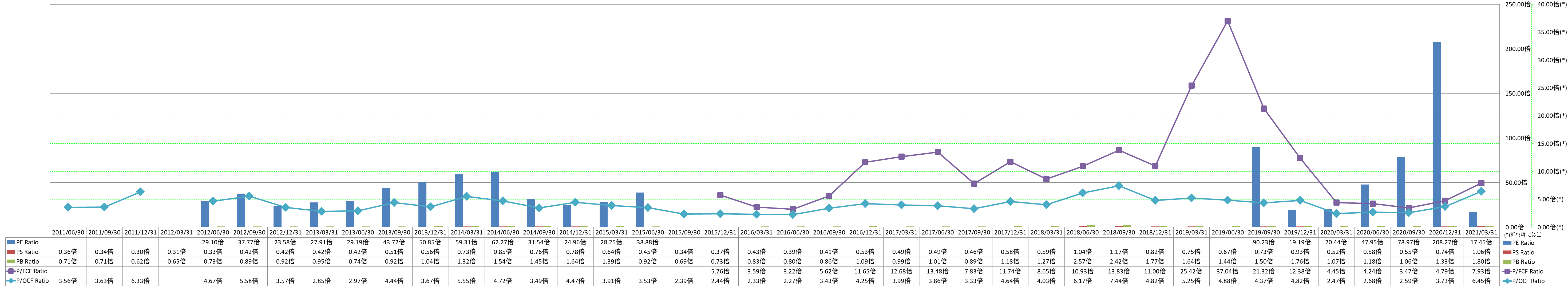The height and width of the screenshot is (286, 1568).
Task: Select PE Ratio value 78.97倍
Action: (1409, 242)
